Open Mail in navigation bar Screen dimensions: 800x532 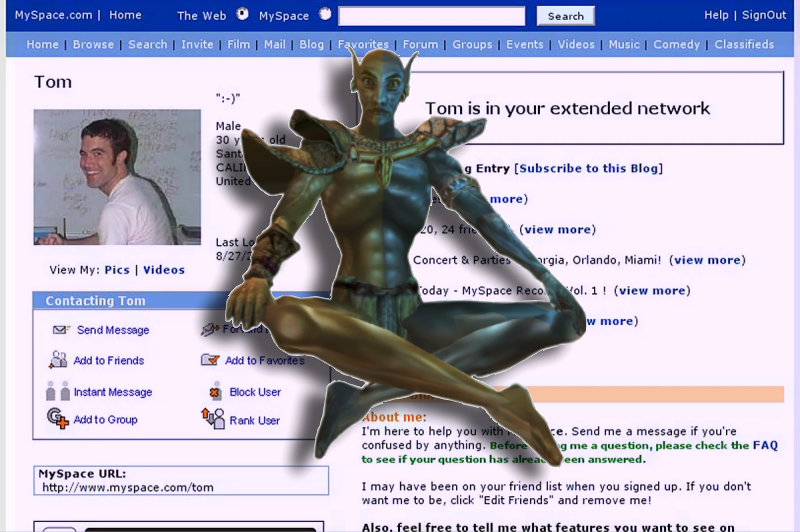[274, 44]
